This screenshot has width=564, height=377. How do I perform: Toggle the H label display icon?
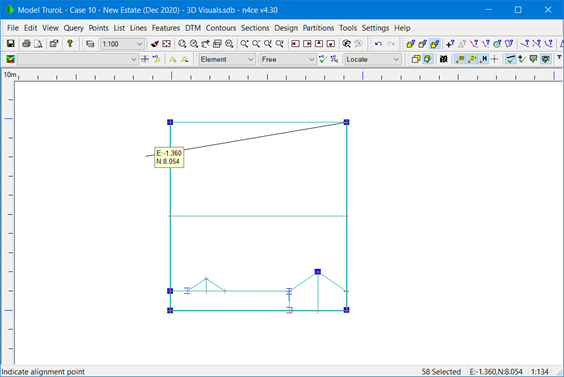click(484, 59)
